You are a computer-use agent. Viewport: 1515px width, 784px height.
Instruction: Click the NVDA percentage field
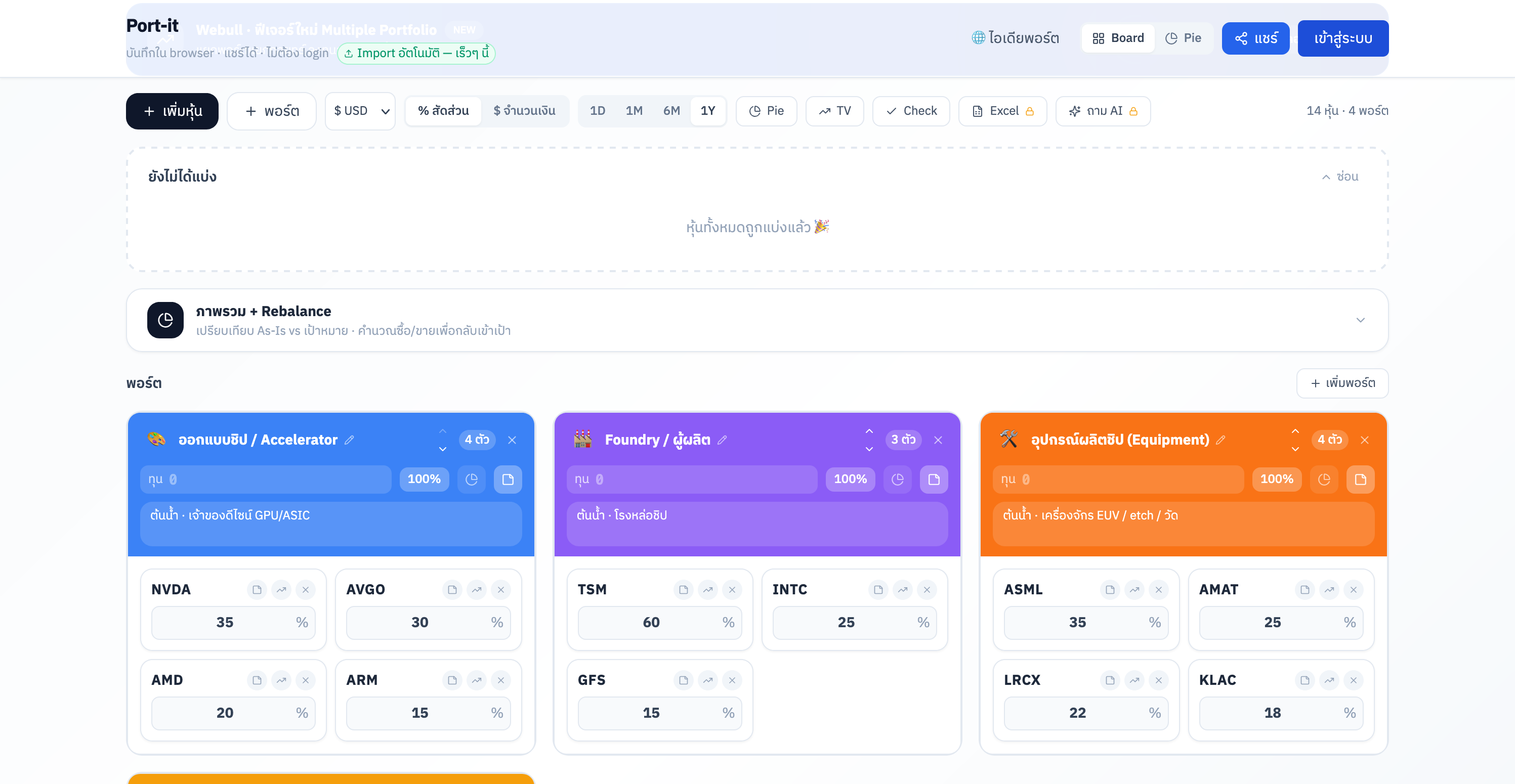233,622
